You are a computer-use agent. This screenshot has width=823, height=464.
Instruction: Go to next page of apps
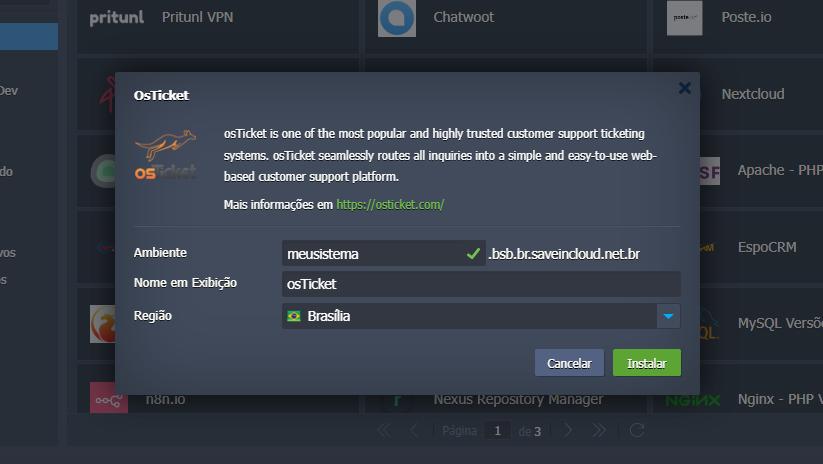click(568, 431)
